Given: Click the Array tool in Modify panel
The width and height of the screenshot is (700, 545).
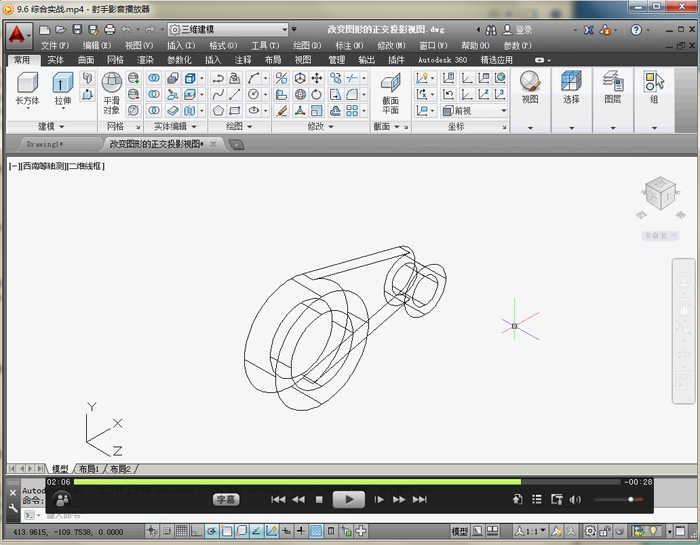Looking at the screenshot, I should click(x=352, y=110).
